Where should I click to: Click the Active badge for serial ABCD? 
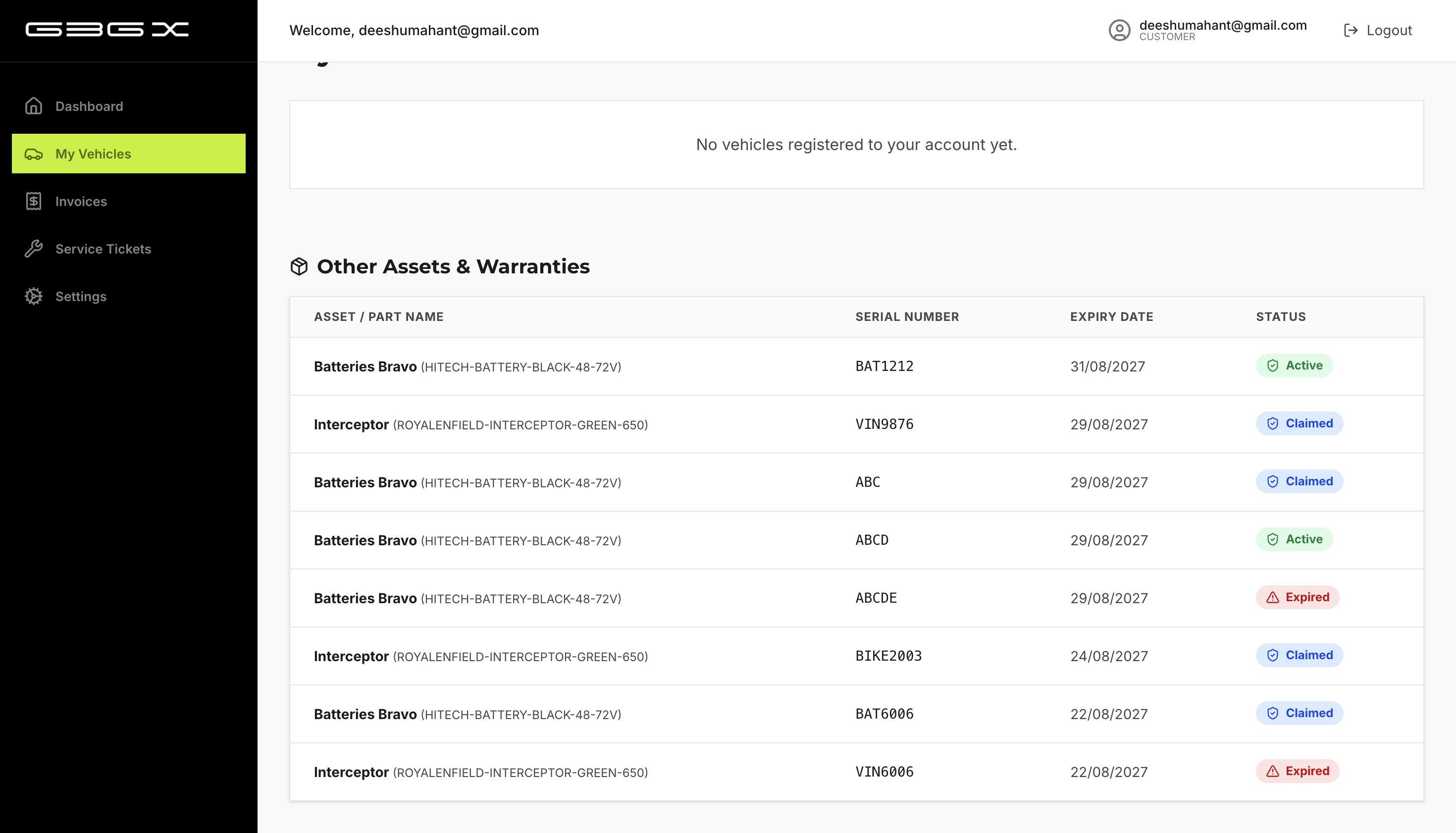pos(1294,539)
